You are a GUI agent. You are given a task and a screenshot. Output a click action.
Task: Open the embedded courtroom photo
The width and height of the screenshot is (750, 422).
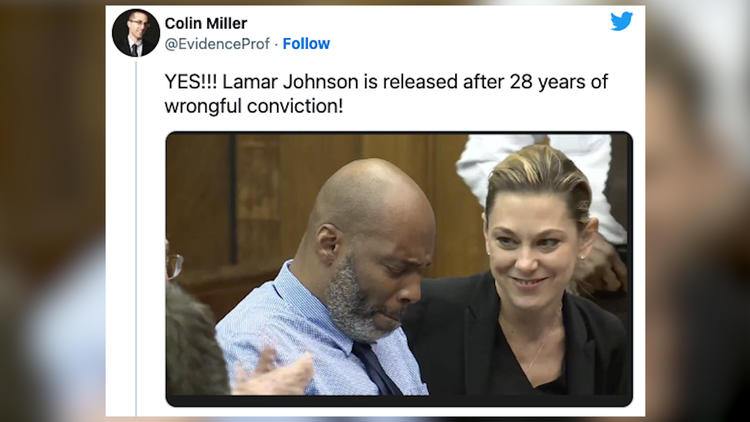[x=399, y=269]
